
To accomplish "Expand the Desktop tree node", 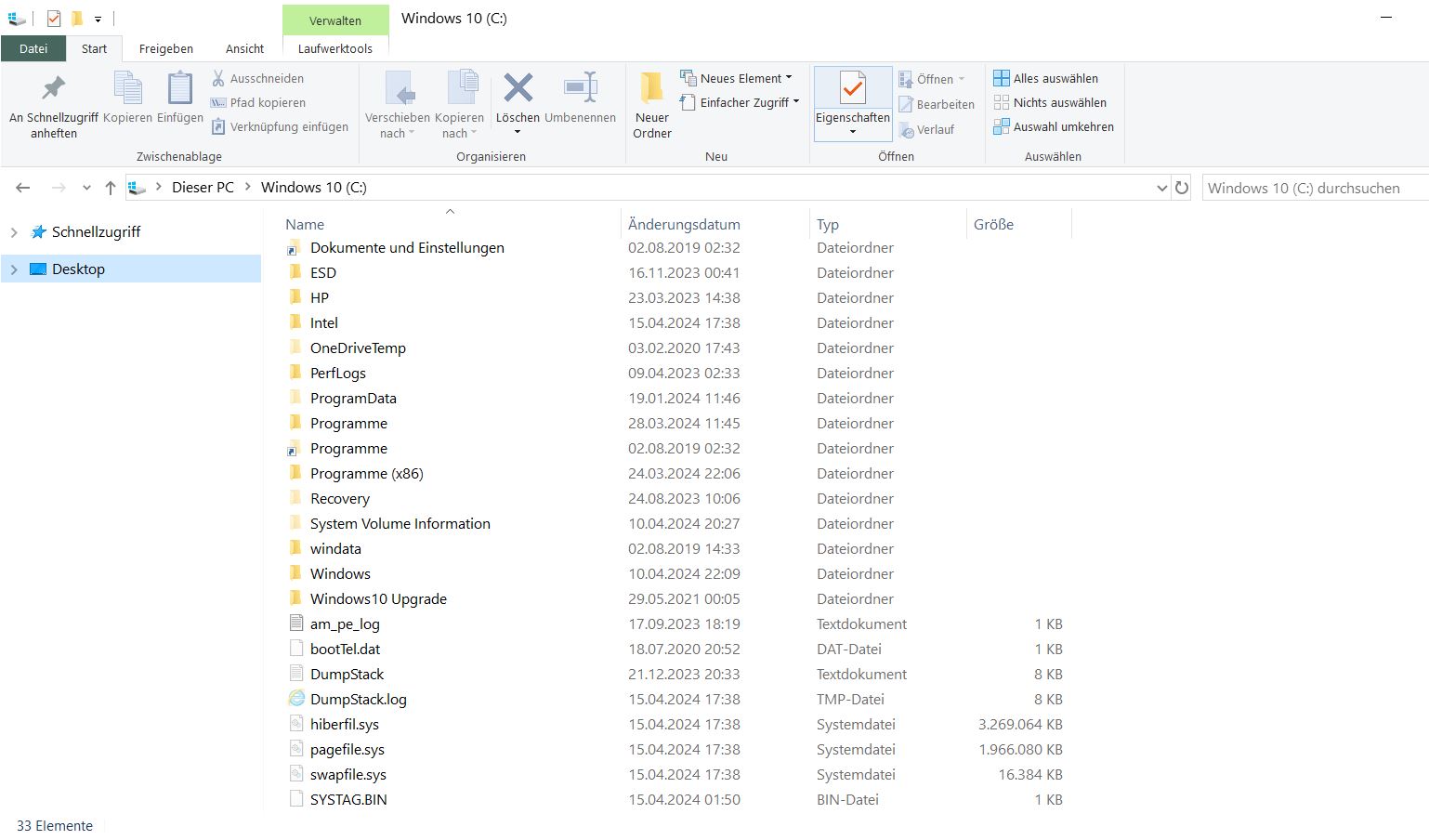I will click(14, 269).
